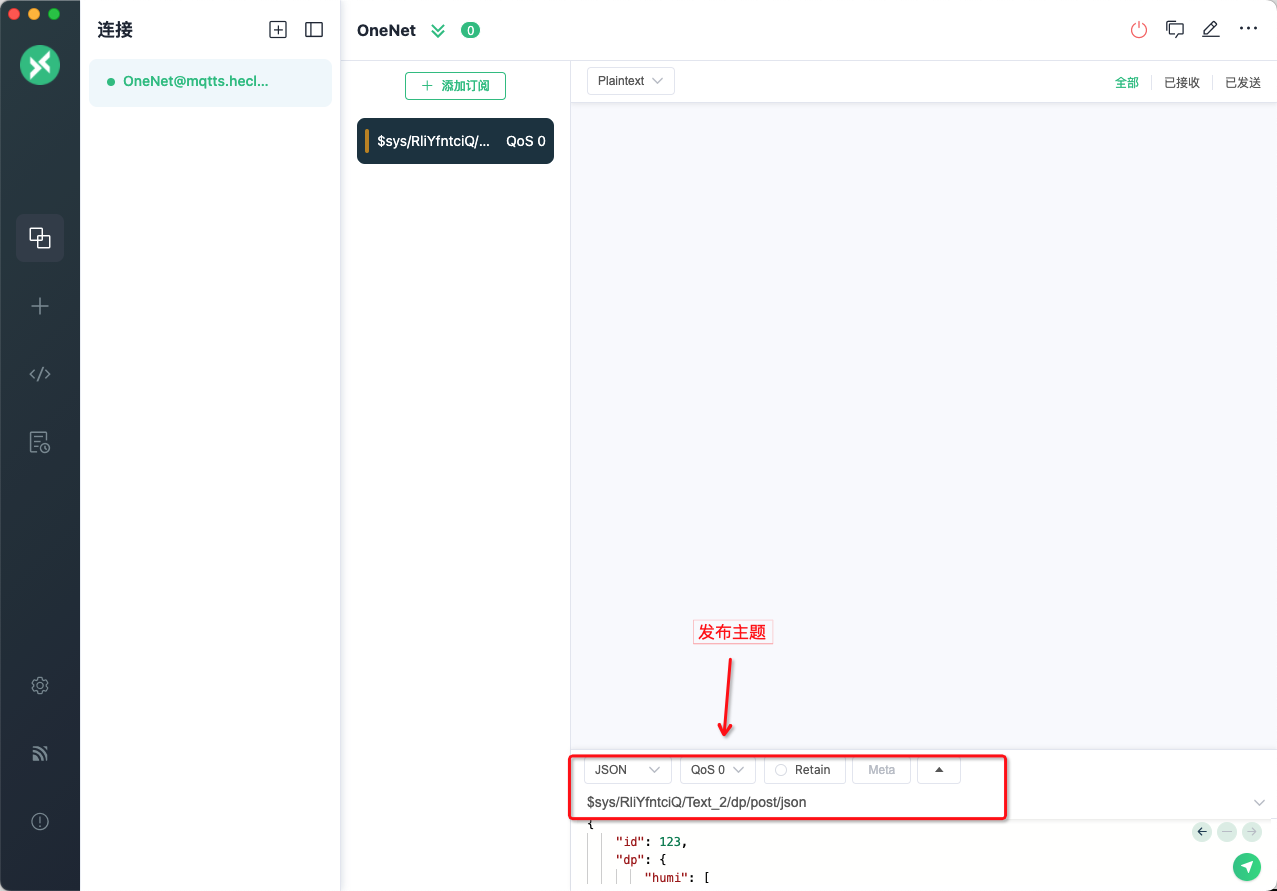The image size is (1277, 891).
Task: Click the Meta button
Action: click(881, 770)
